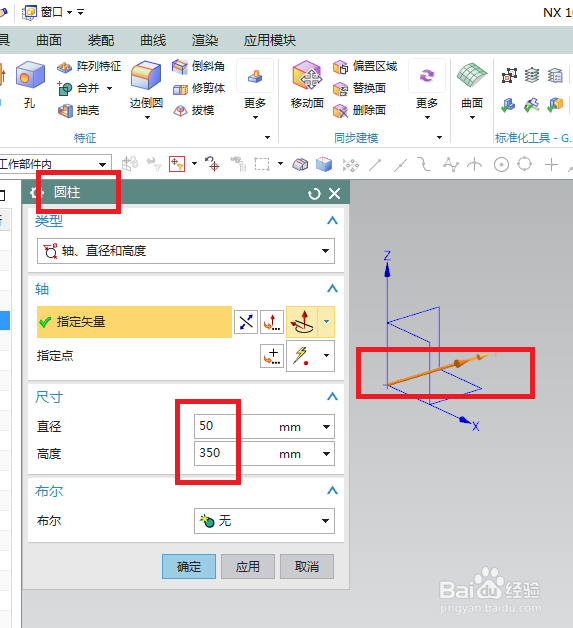Select Offset Region (偏置区域) tool
The image size is (573, 628).
click(x=365, y=66)
